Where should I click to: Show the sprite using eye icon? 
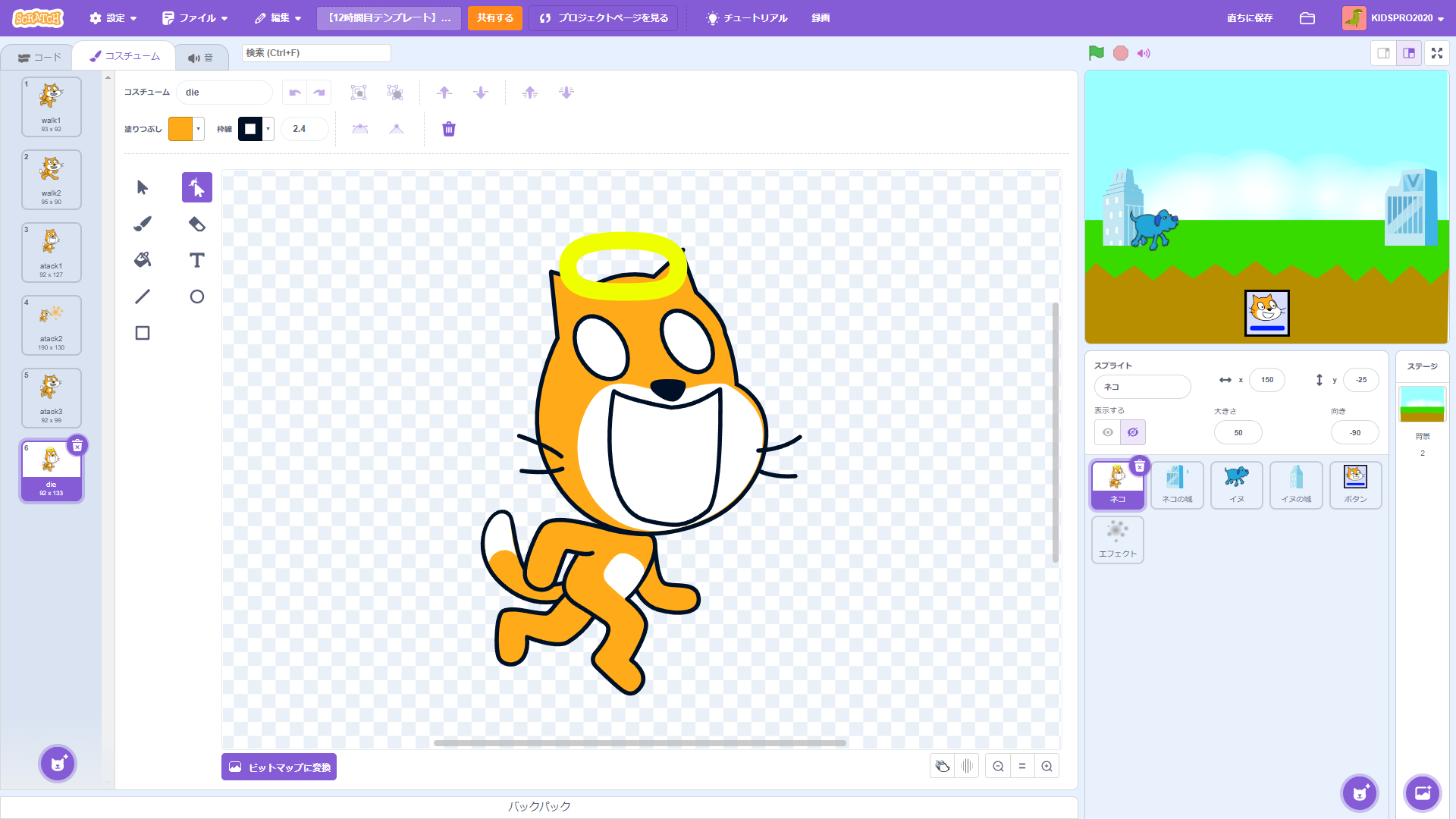(x=1108, y=432)
